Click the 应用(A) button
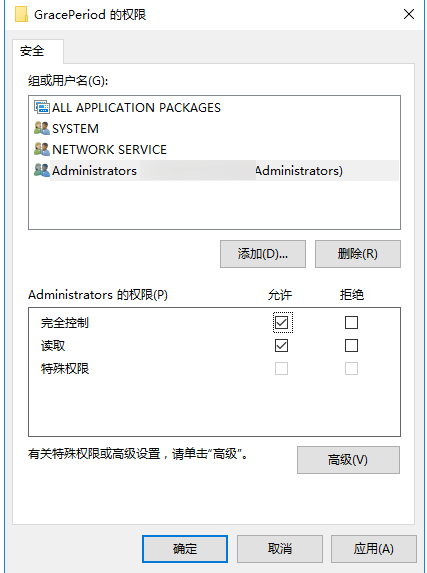The width and height of the screenshot is (427, 573). (374, 549)
